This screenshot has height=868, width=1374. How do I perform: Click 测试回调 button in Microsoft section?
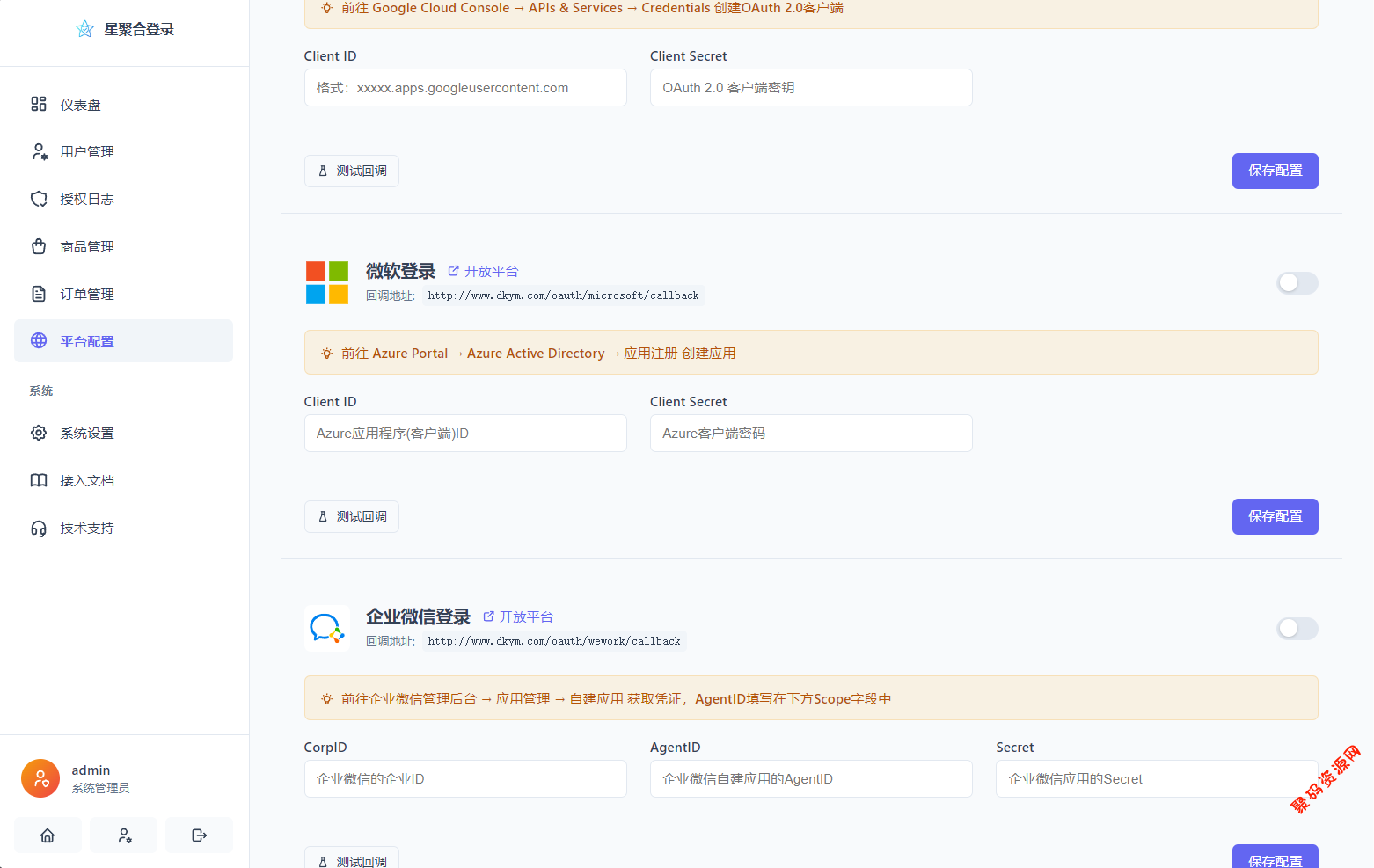pos(352,516)
